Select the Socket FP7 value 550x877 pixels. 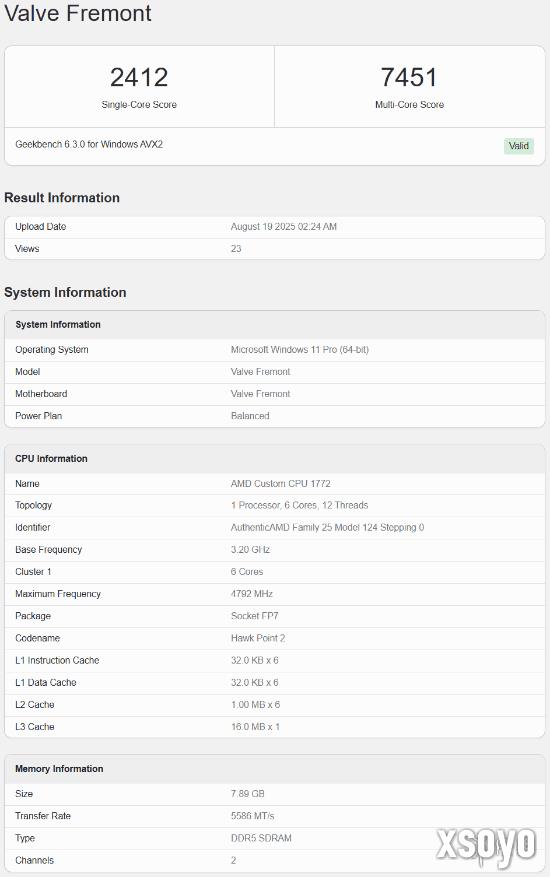[x=255, y=616]
